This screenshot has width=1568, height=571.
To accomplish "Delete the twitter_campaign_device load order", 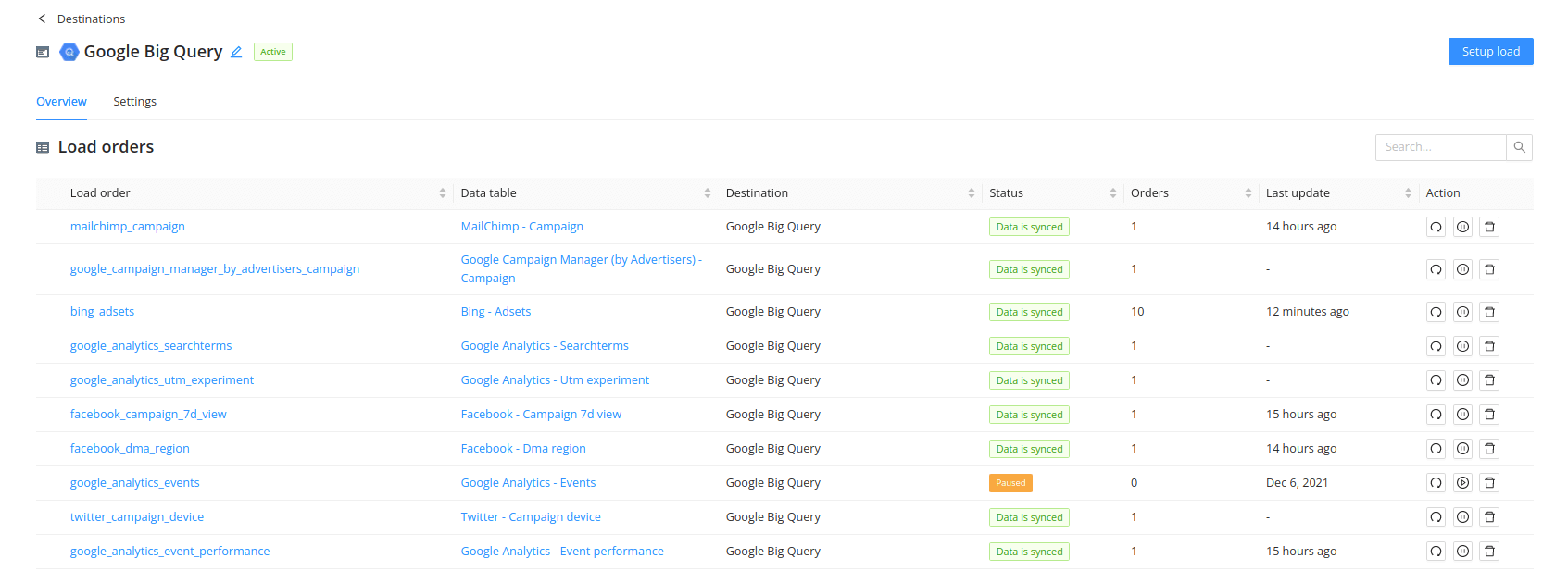I will (x=1489, y=517).
